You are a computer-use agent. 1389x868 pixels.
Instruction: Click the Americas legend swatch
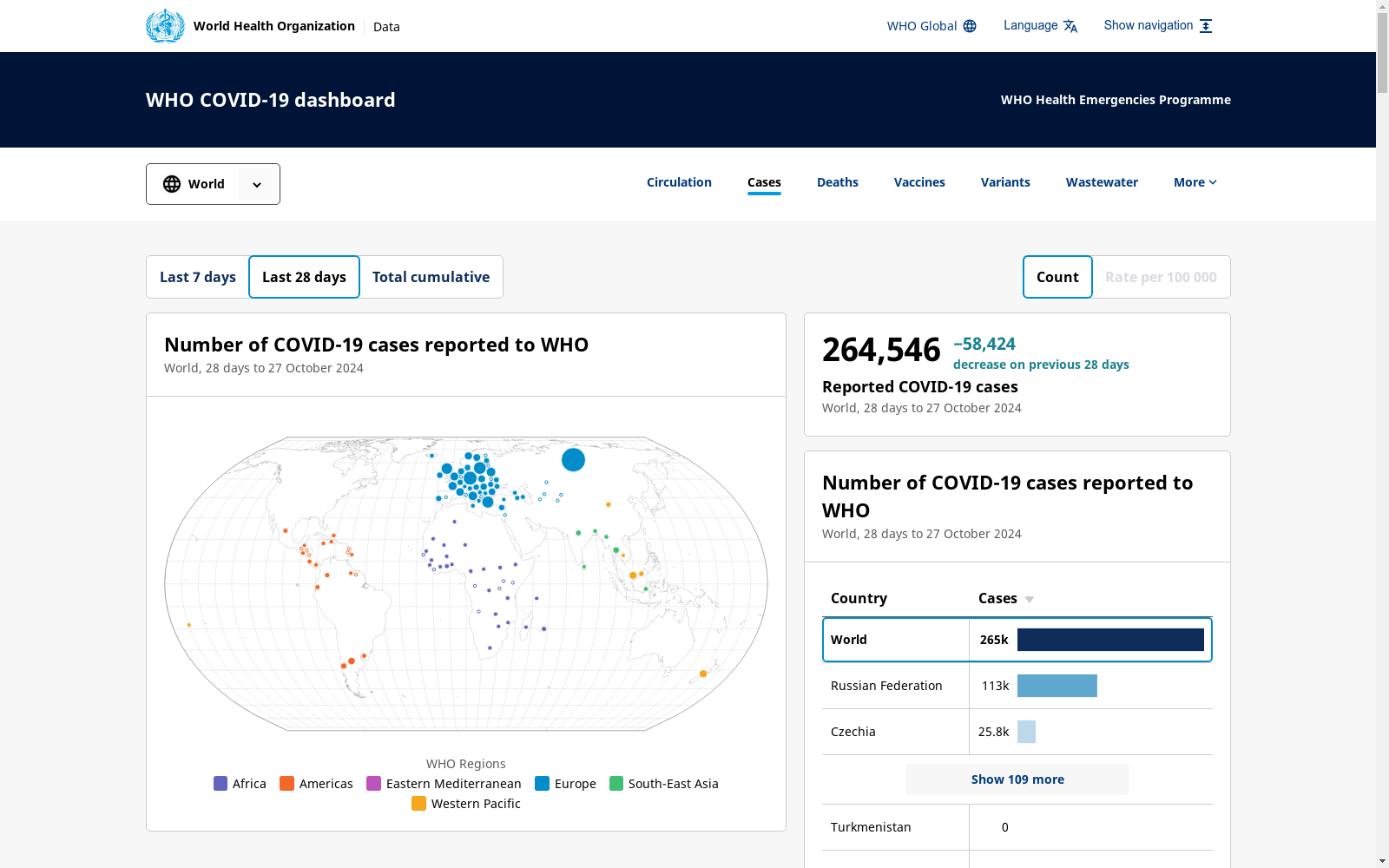286,784
